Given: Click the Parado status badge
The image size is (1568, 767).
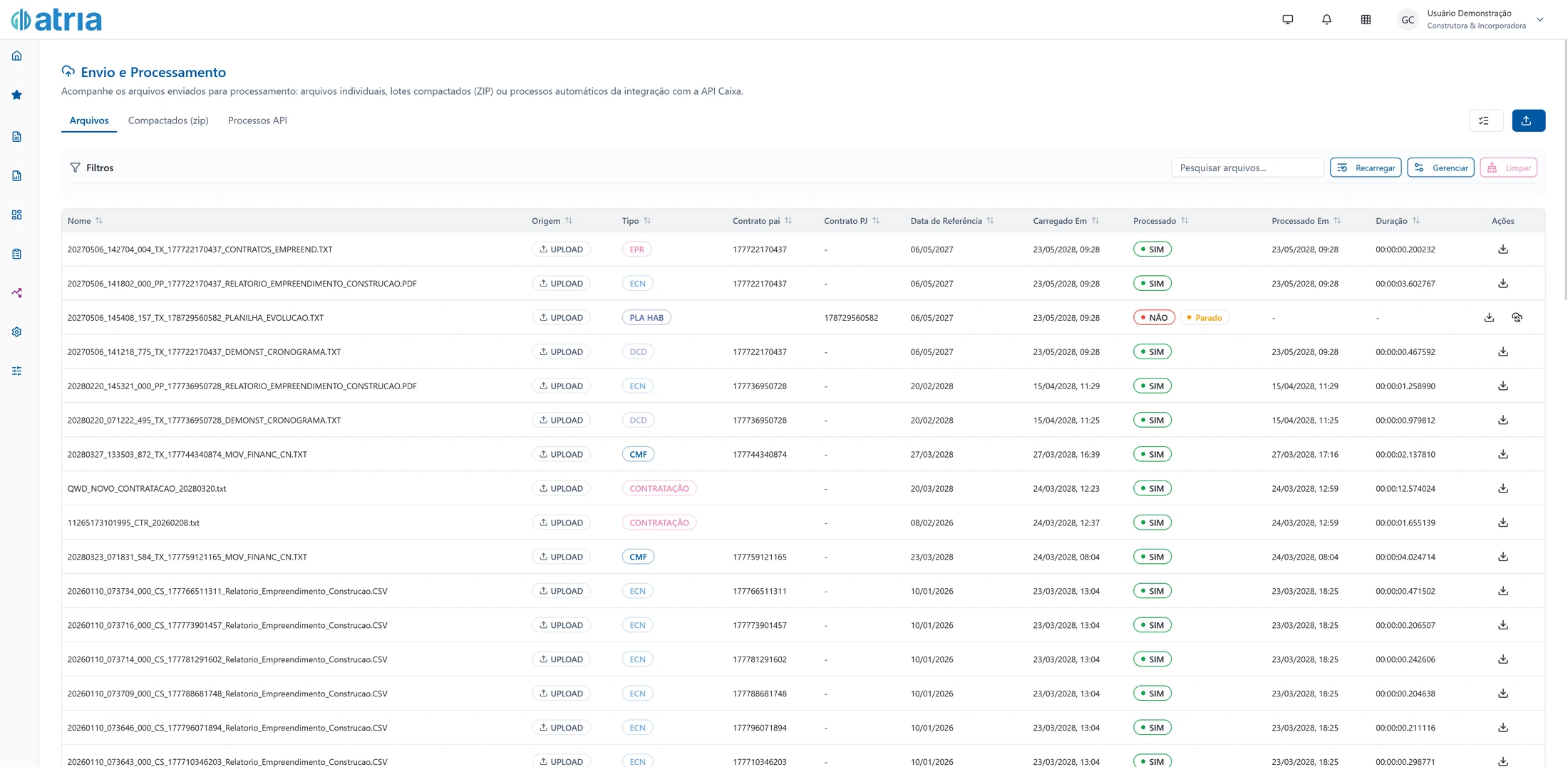Looking at the screenshot, I should coord(1205,318).
